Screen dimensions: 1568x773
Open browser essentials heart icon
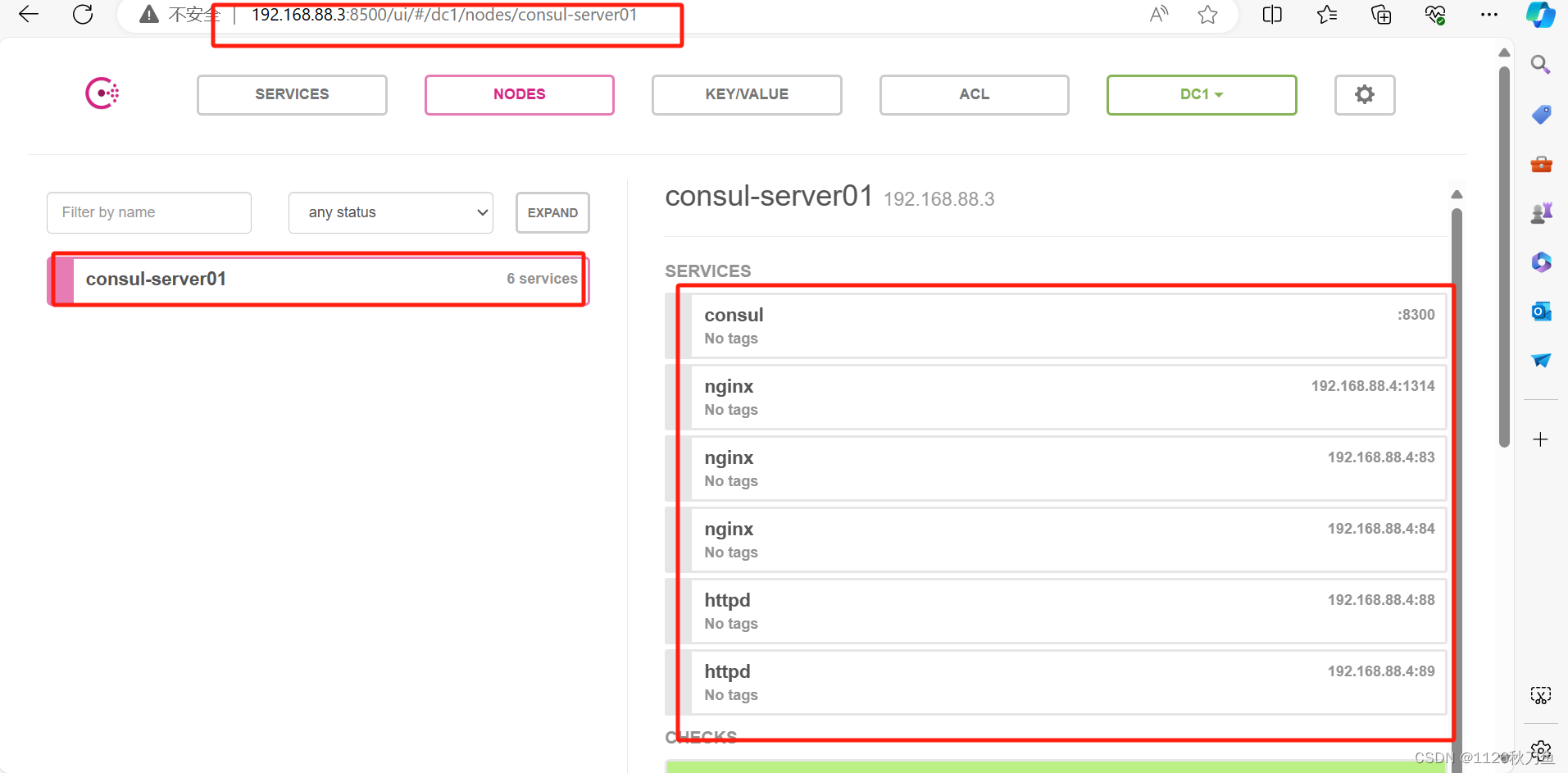click(x=1435, y=14)
